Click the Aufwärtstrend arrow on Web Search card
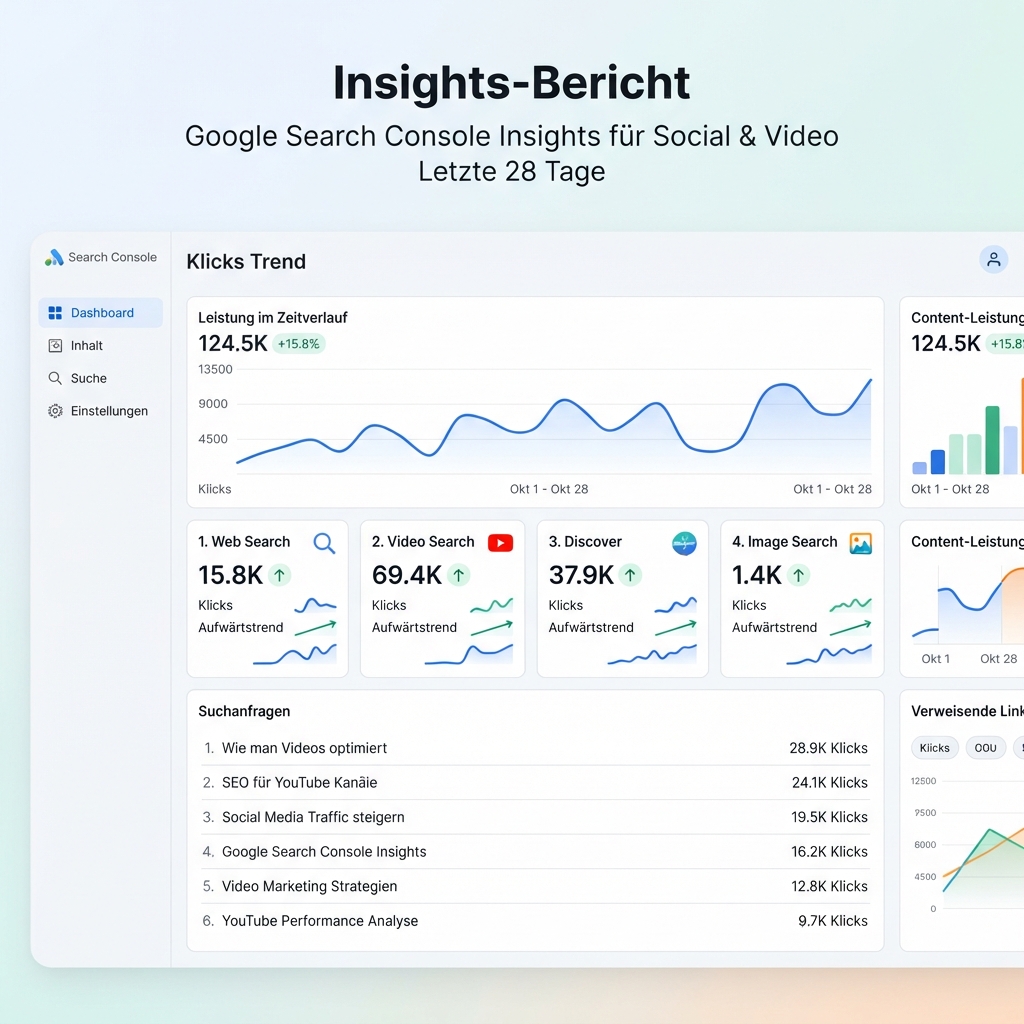 tap(315, 628)
